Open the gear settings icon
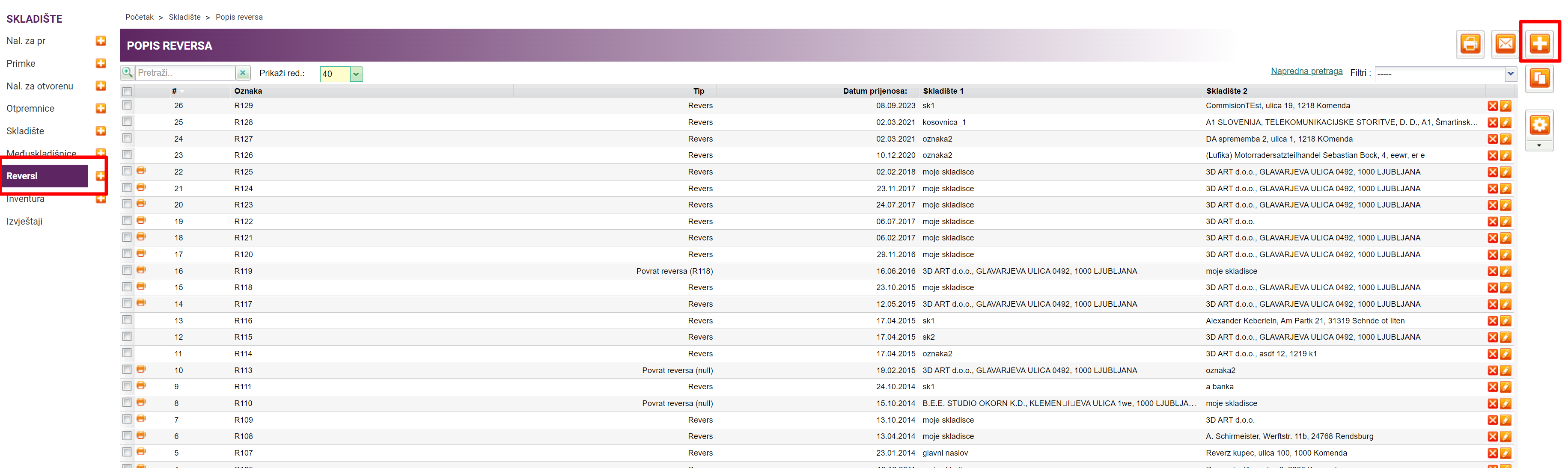1568x468 pixels. 1539,125
